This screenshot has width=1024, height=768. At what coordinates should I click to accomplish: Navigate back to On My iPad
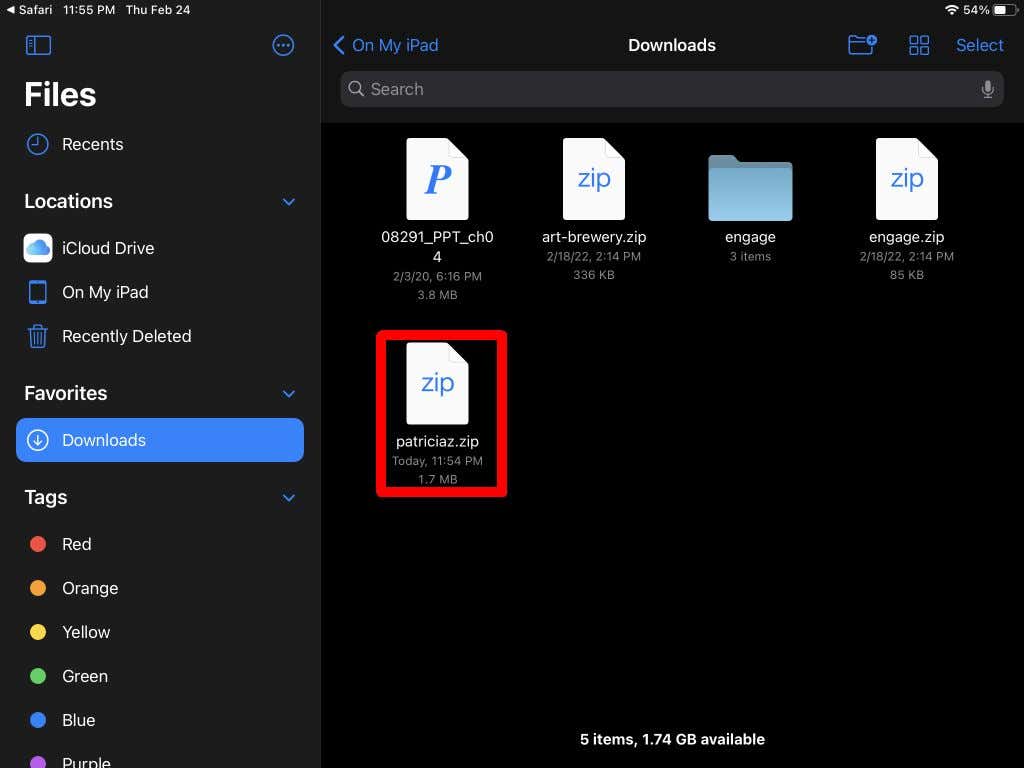tap(385, 45)
